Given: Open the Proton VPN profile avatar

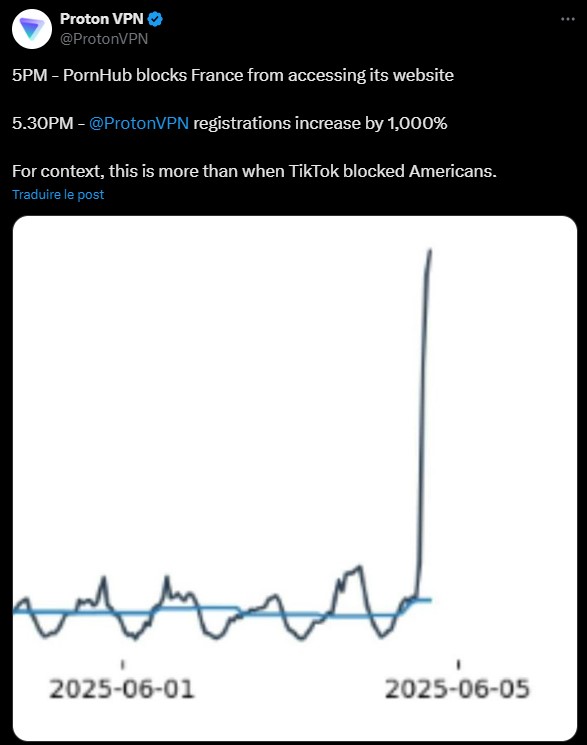Looking at the screenshot, I should (x=32, y=29).
